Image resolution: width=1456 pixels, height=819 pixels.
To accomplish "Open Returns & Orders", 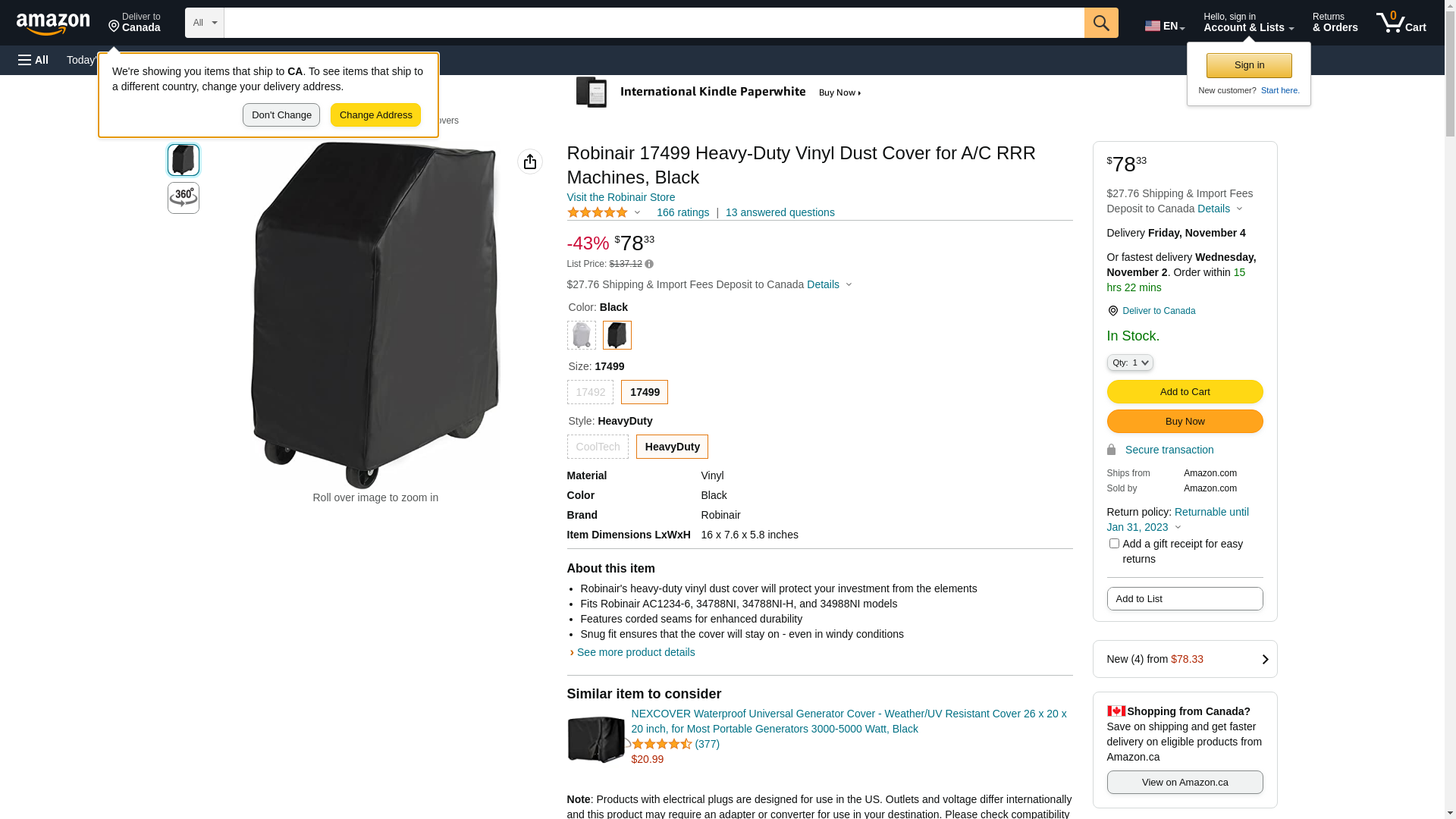I will pyautogui.click(x=1335, y=23).
